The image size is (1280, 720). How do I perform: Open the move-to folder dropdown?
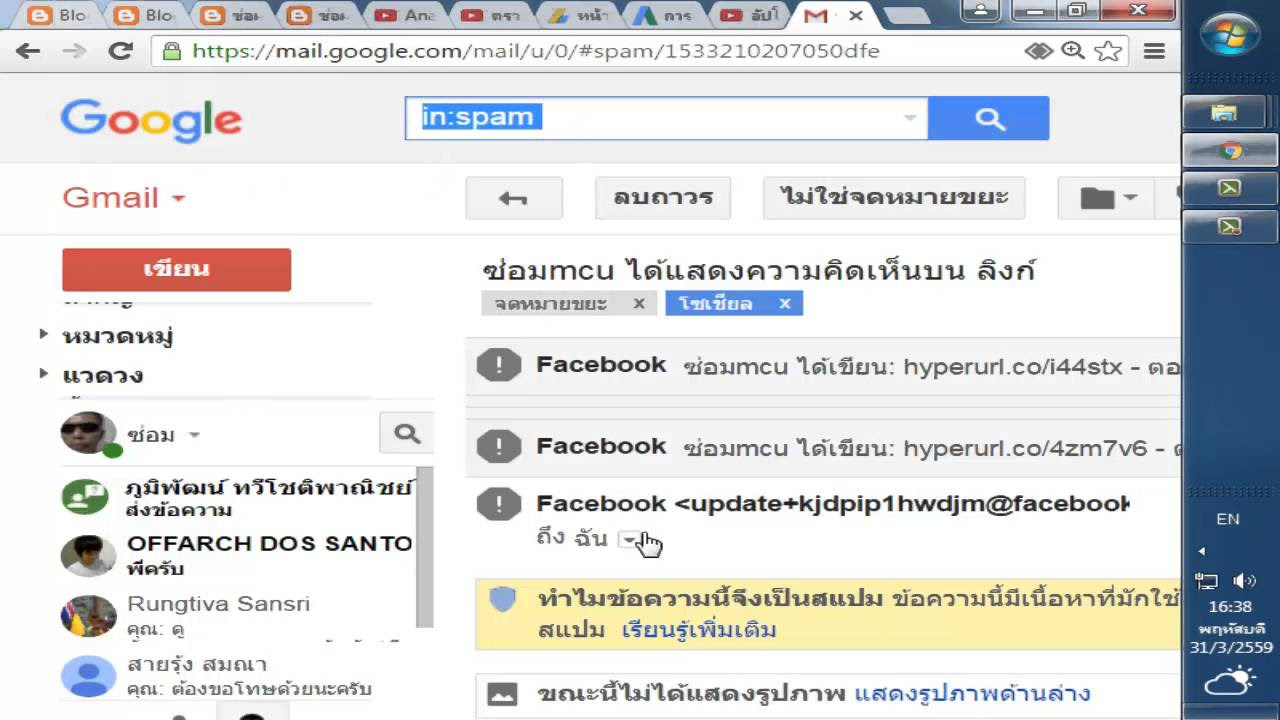pos(1107,198)
